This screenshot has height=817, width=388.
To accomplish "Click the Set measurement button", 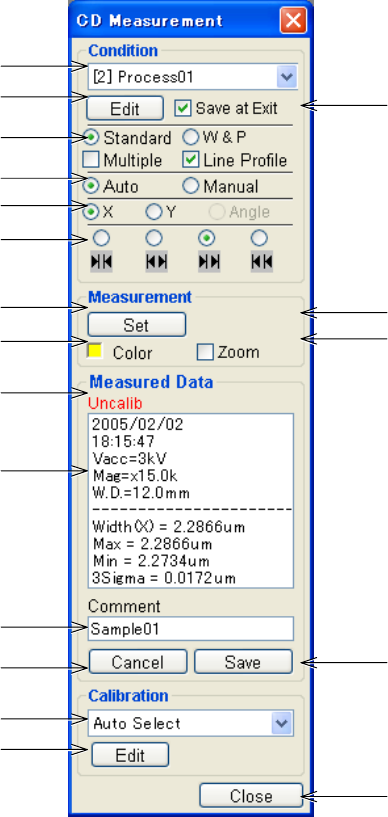I will [136, 325].
